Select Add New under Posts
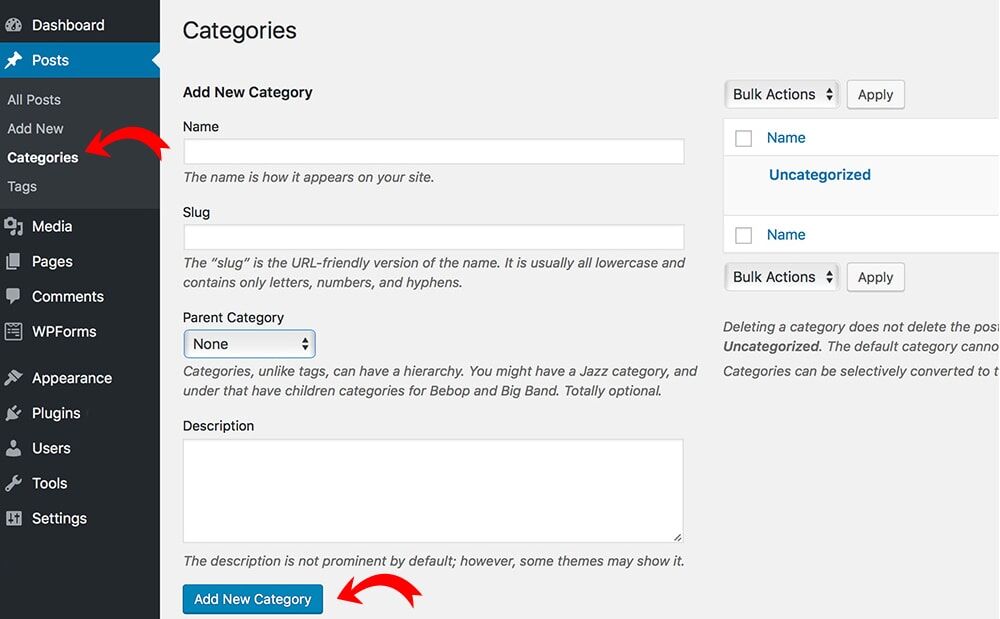The image size is (1000, 619). point(35,128)
